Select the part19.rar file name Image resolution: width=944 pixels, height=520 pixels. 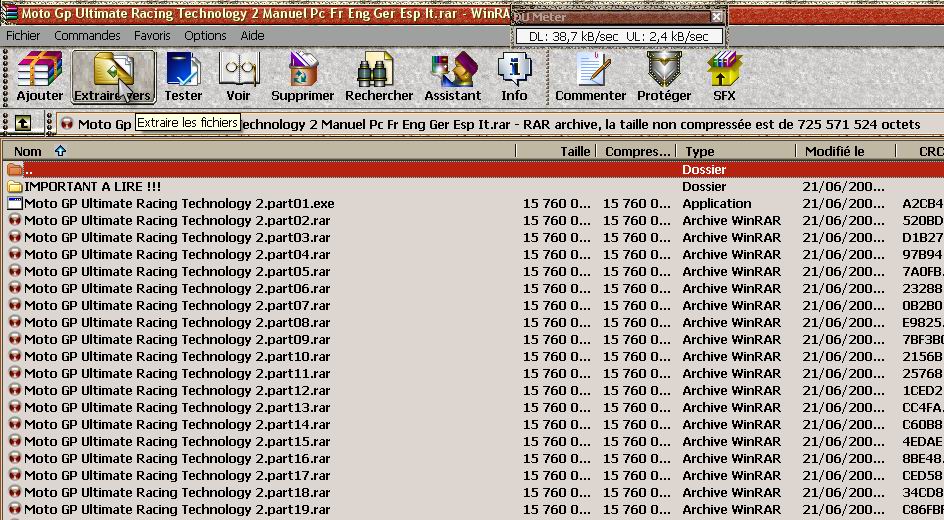pos(177,509)
